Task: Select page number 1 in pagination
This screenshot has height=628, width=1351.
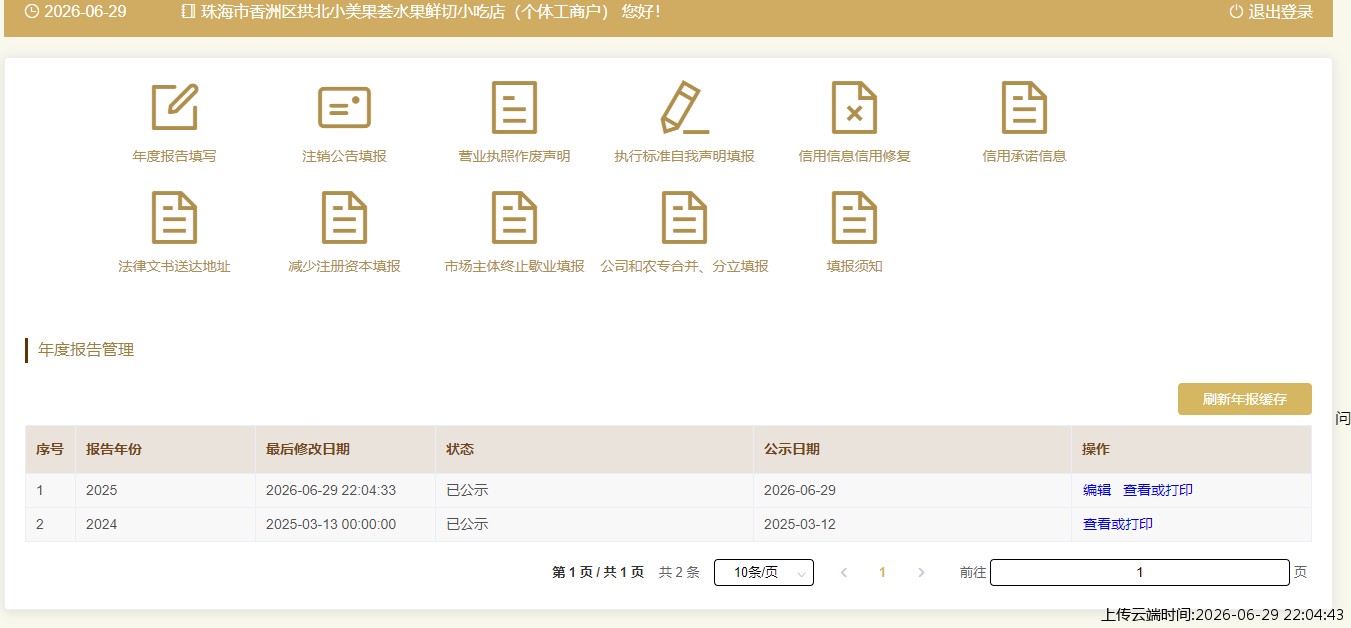Action: (882, 572)
